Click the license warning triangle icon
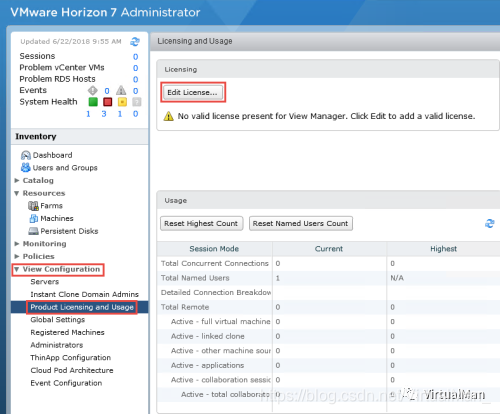This screenshot has height=414, width=500. pos(169,116)
